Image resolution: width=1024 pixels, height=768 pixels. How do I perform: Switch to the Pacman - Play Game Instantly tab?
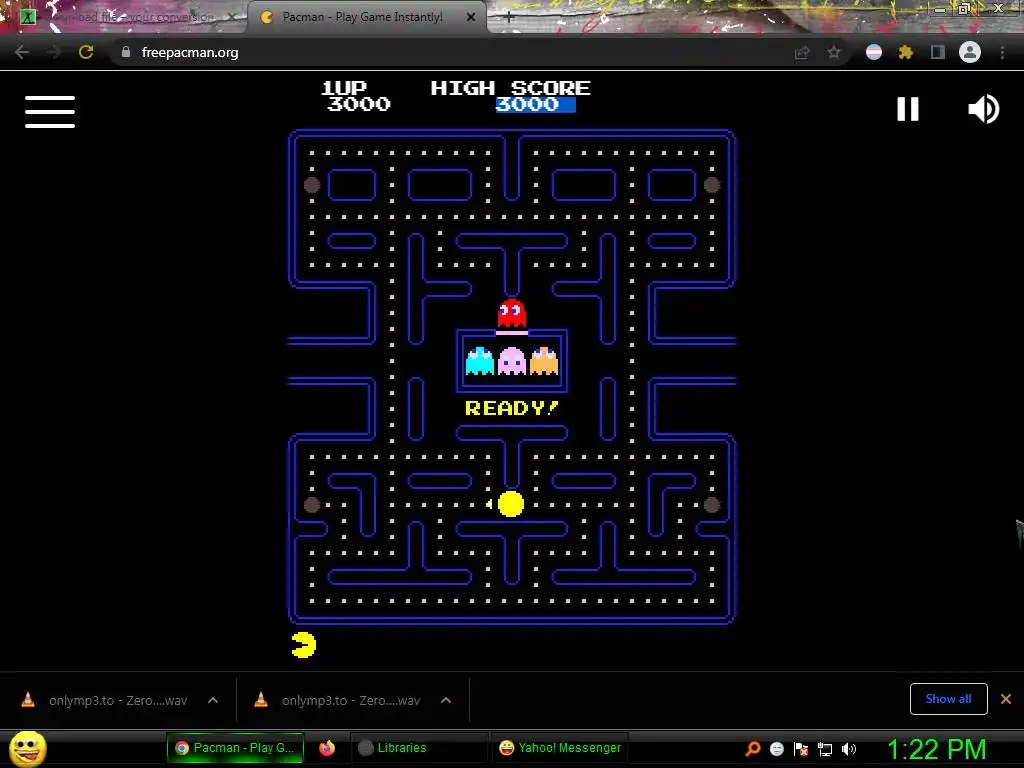[x=366, y=17]
